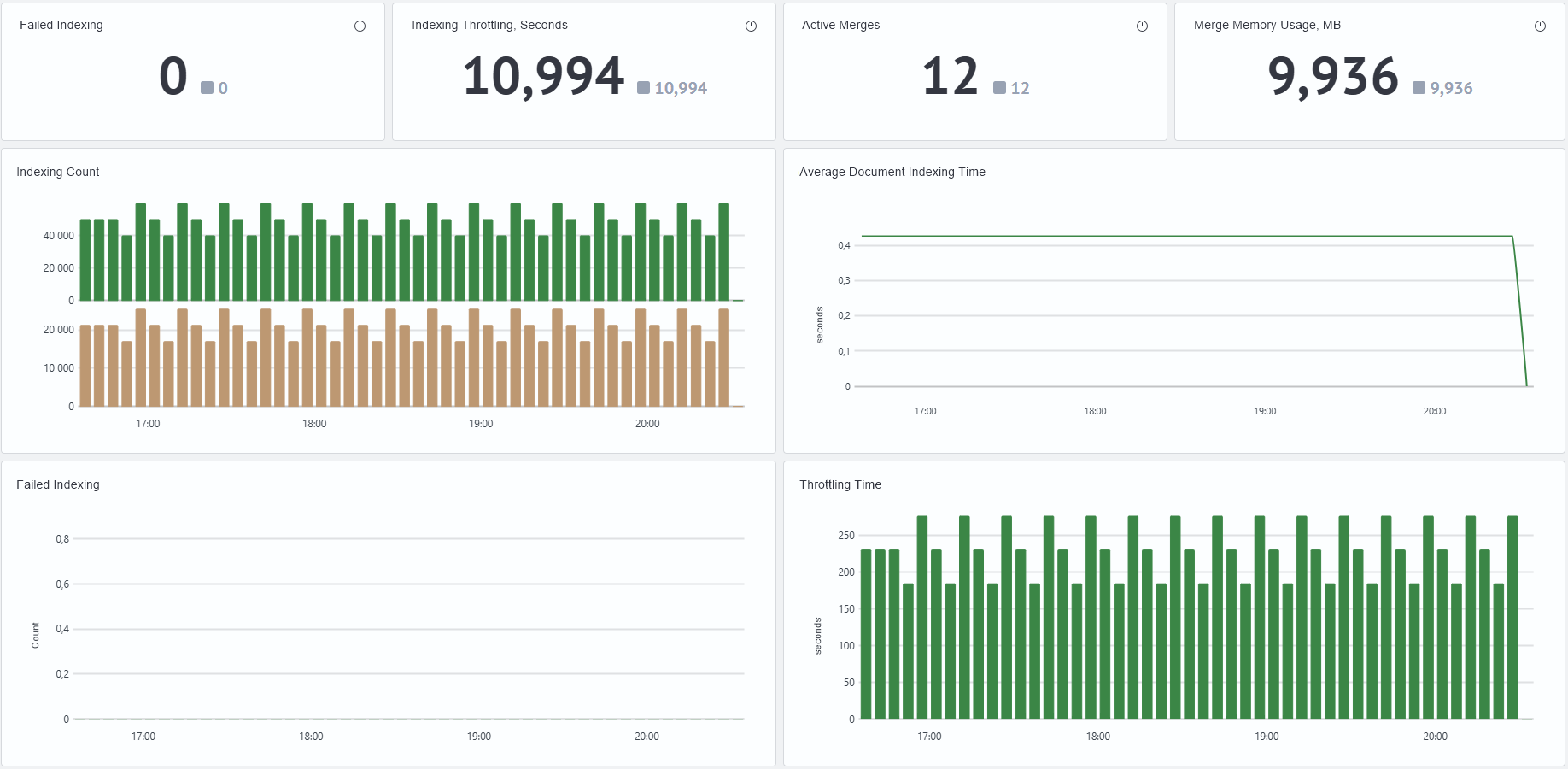Viewport: 1568px width, 769px height.
Task: Click clock icon on Indexing Throttling card
Action: click(752, 26)
